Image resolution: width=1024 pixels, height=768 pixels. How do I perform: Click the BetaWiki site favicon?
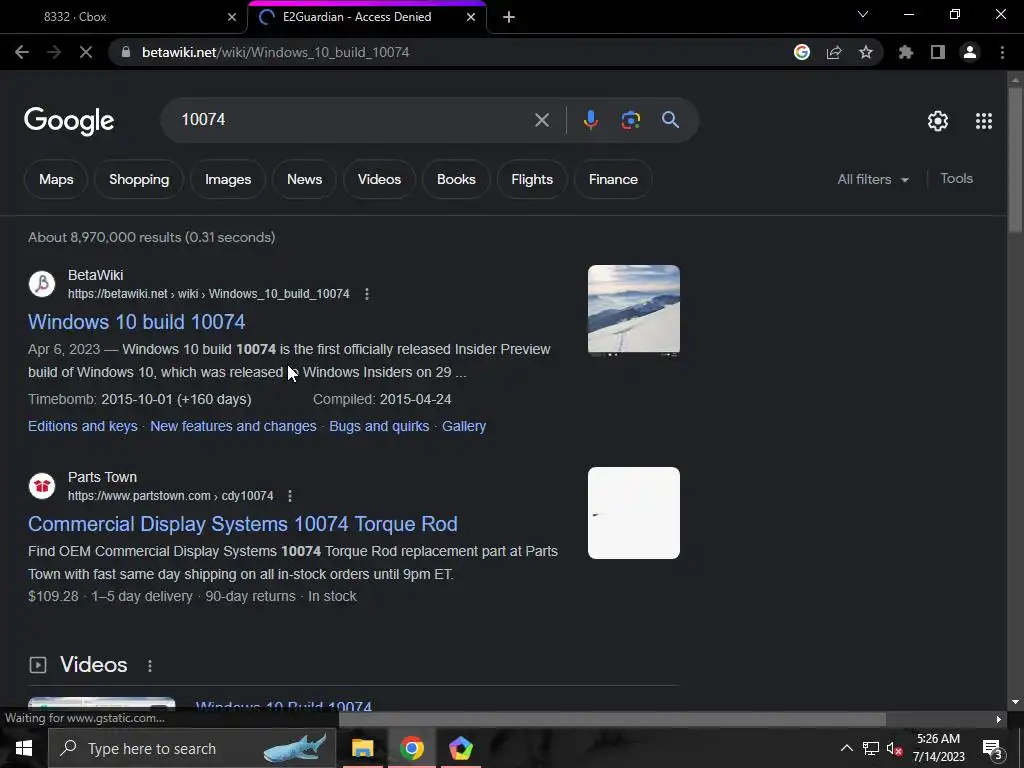(x=42, y=284)
